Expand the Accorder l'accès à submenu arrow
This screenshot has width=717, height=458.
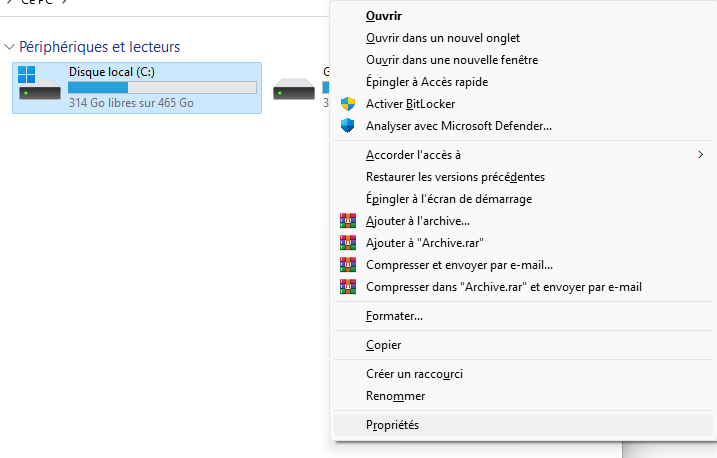[701, 155]
